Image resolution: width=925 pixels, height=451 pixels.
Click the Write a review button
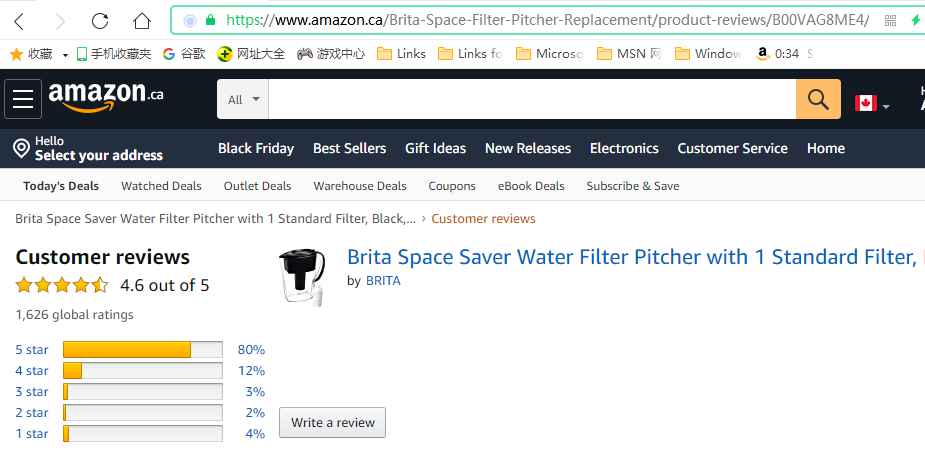coord(332,422)
